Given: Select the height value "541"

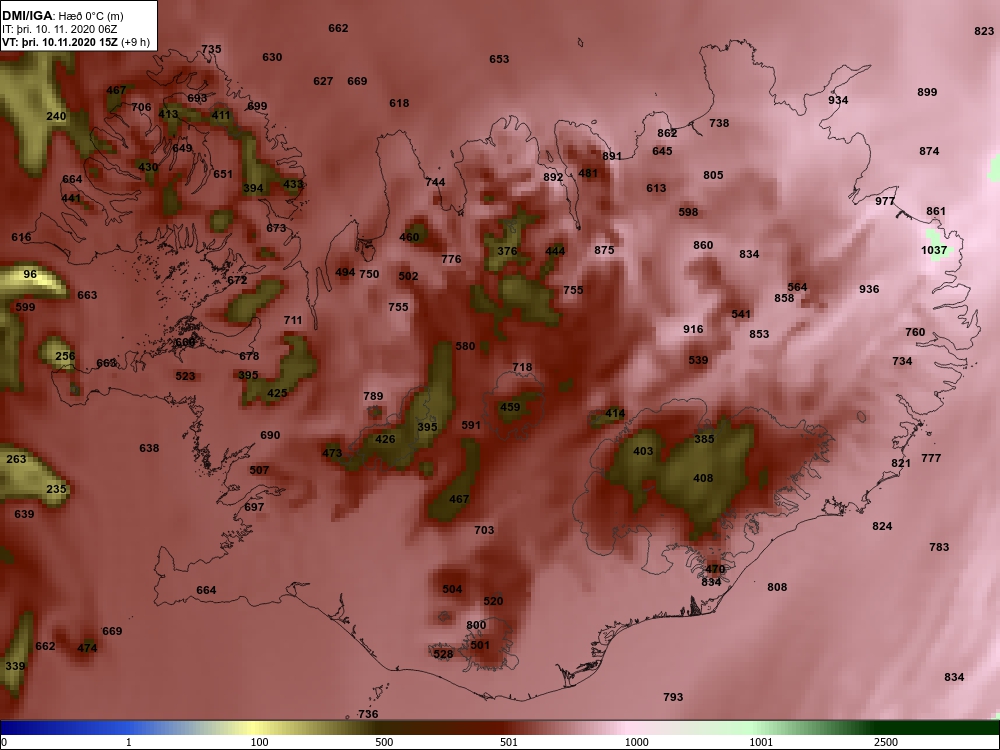Looking at the screenshot, I should (x=741, y=314).
